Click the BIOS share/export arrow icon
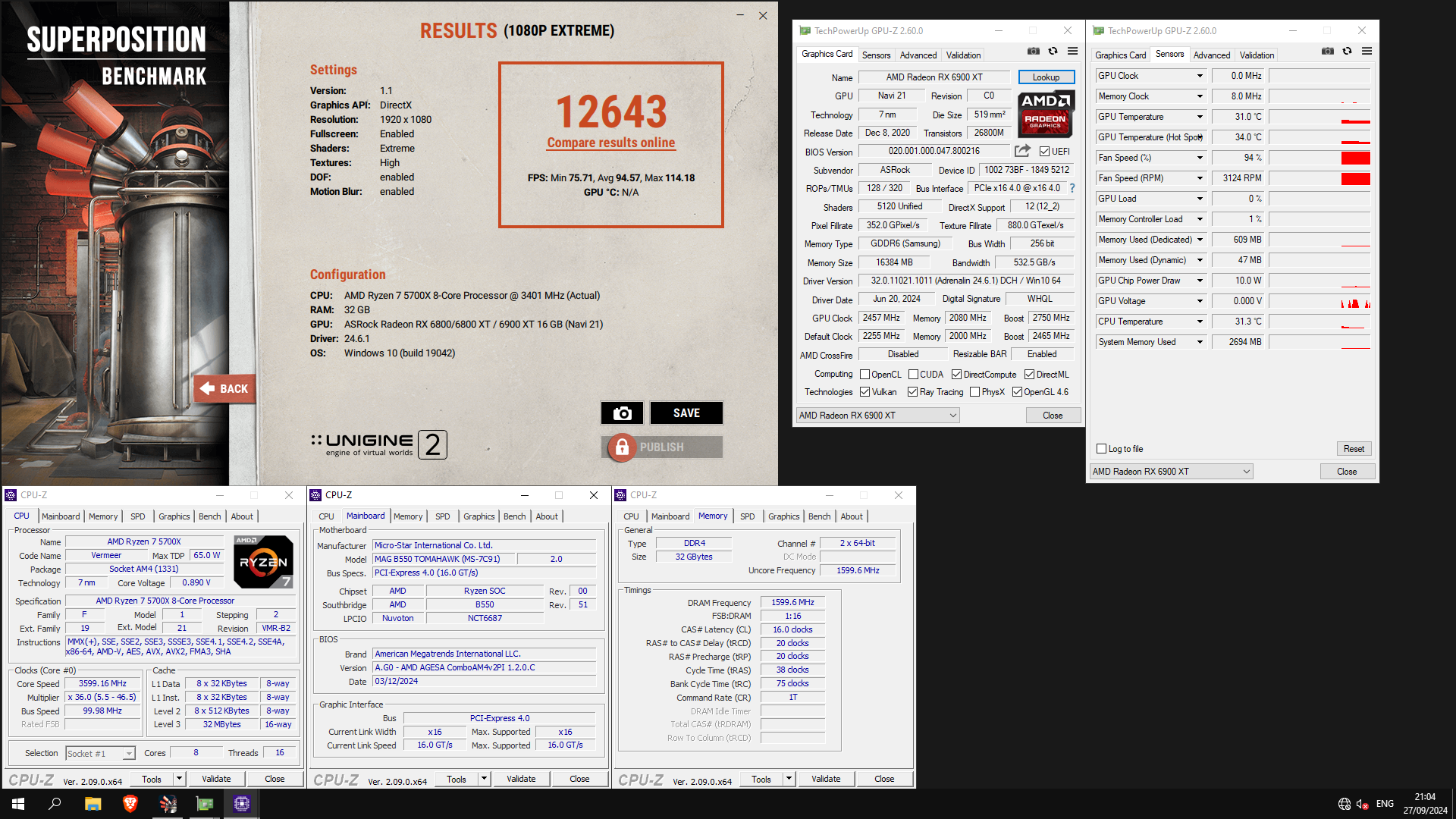The height and width of the screenshot is (819, 1456). point(1022,151)
